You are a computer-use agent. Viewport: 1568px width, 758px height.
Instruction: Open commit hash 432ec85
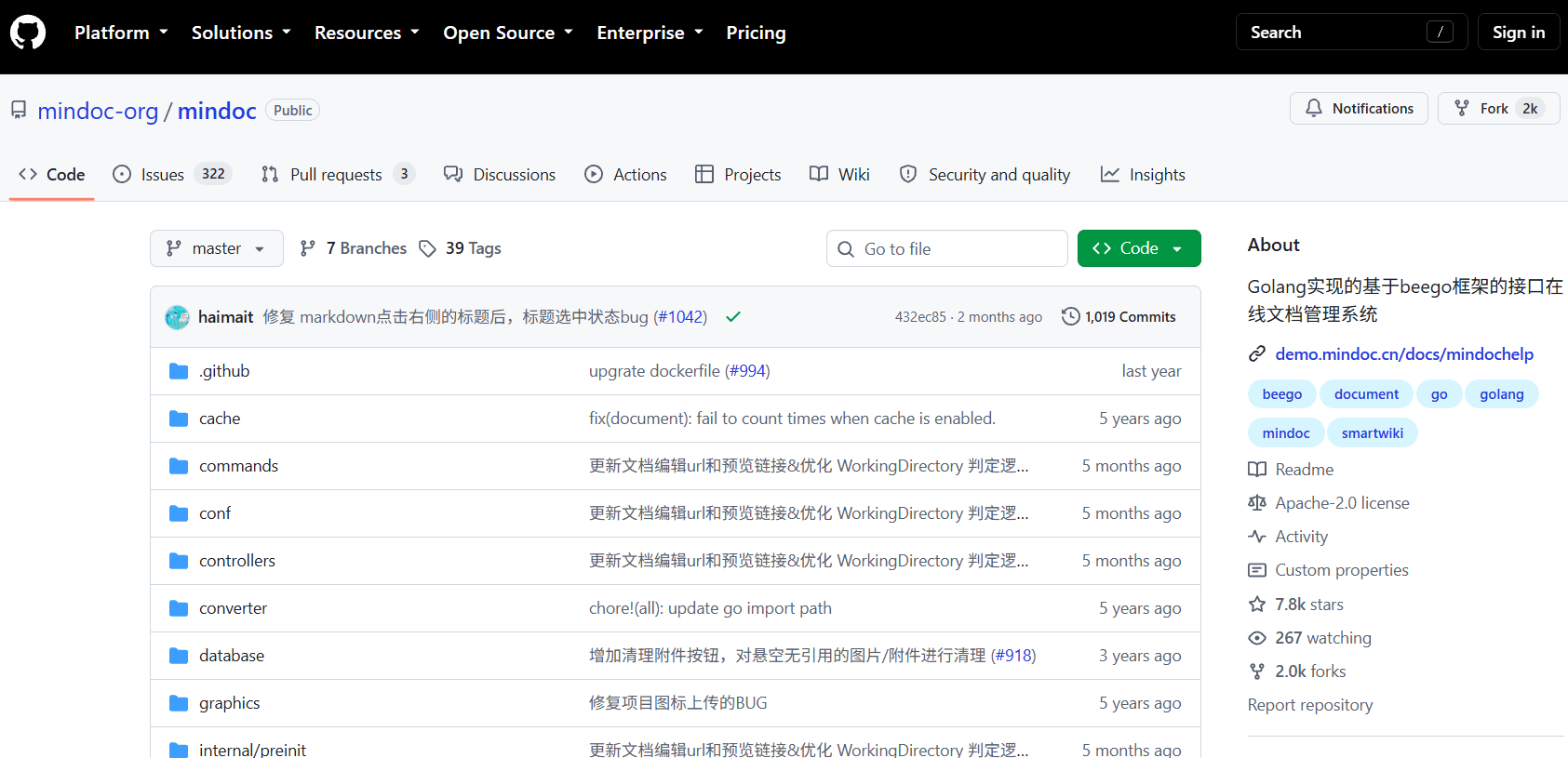920,317
